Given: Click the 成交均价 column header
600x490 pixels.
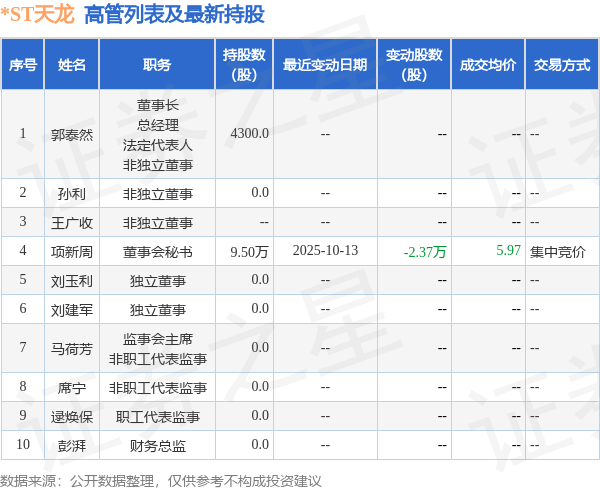Looking at the screenshot, I should (x=488, y=65).
